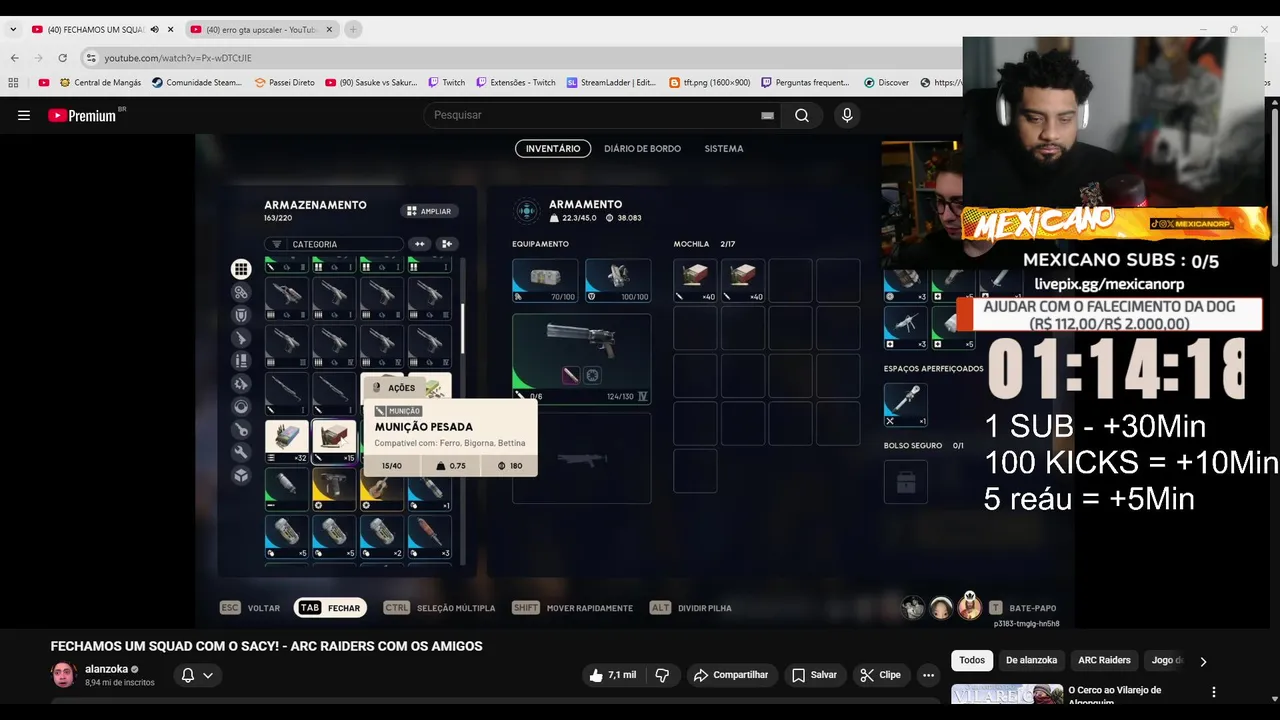This screenshot has height=720, width=1280.
Task: Switch to DIÁRIO DE BORDO tab
Action: pyautogui.click(x=642, y=148)
